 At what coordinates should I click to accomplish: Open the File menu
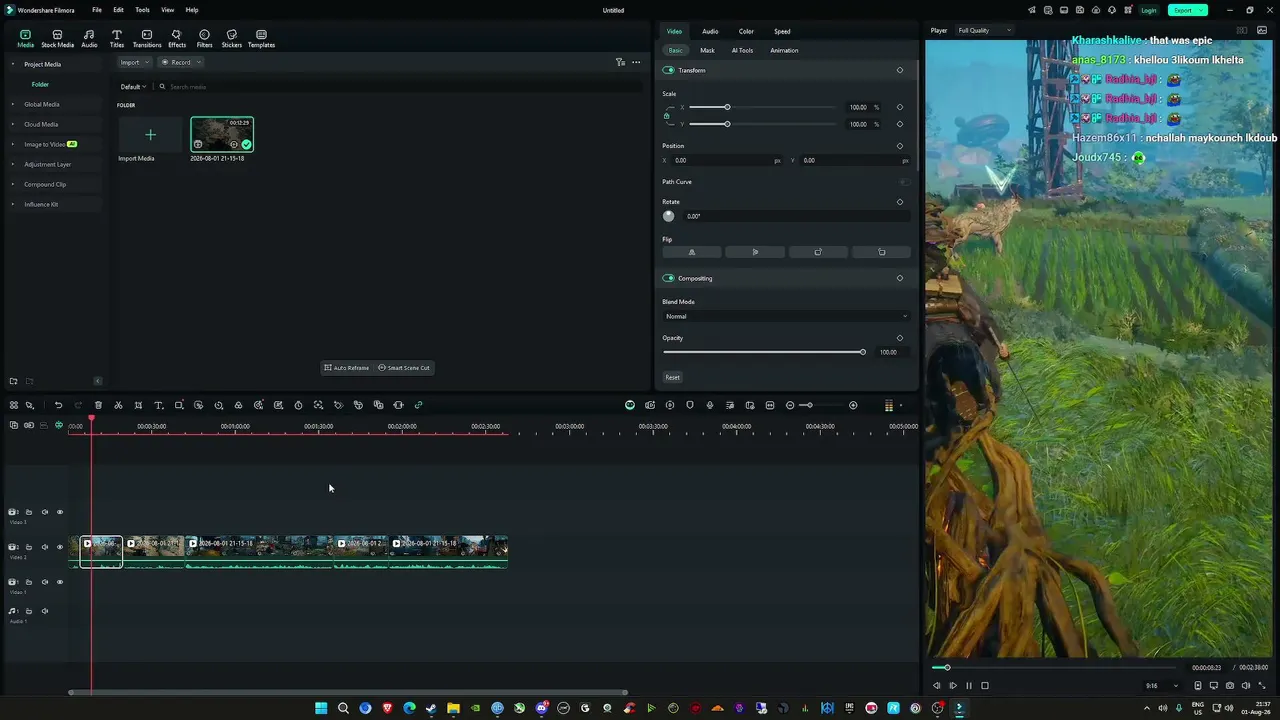coord(97,10)
